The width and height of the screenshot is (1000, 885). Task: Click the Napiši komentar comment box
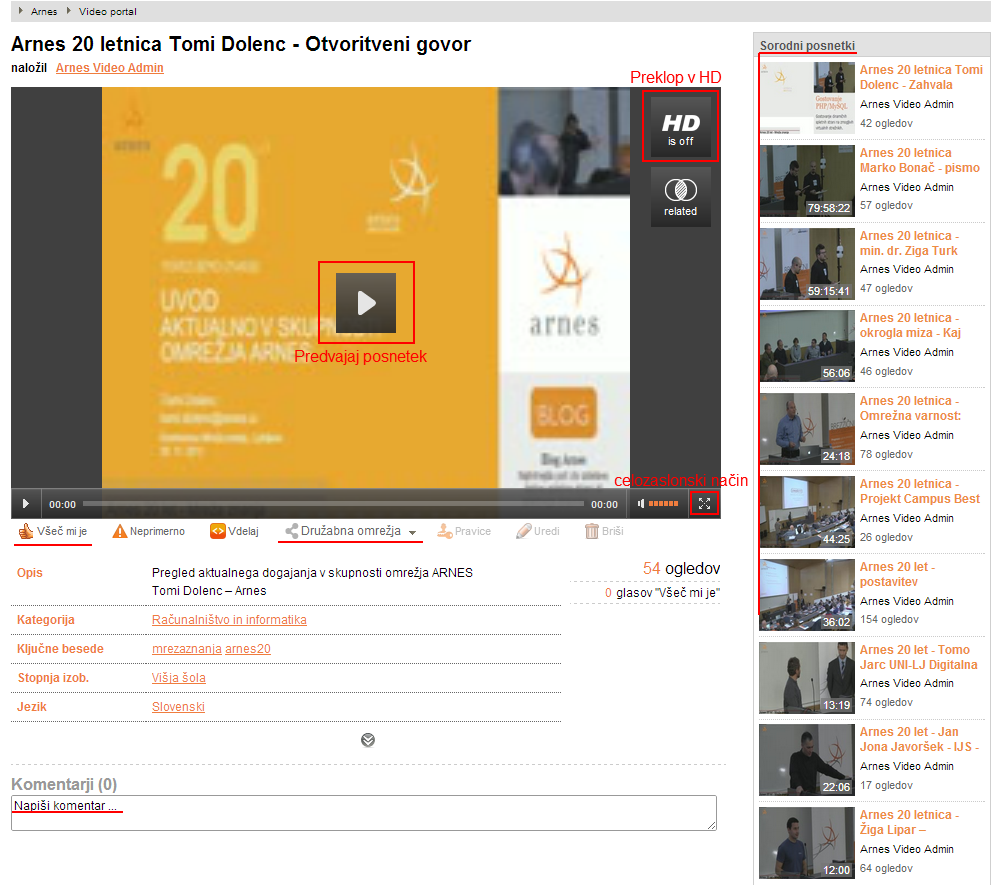tap(364, 813)
